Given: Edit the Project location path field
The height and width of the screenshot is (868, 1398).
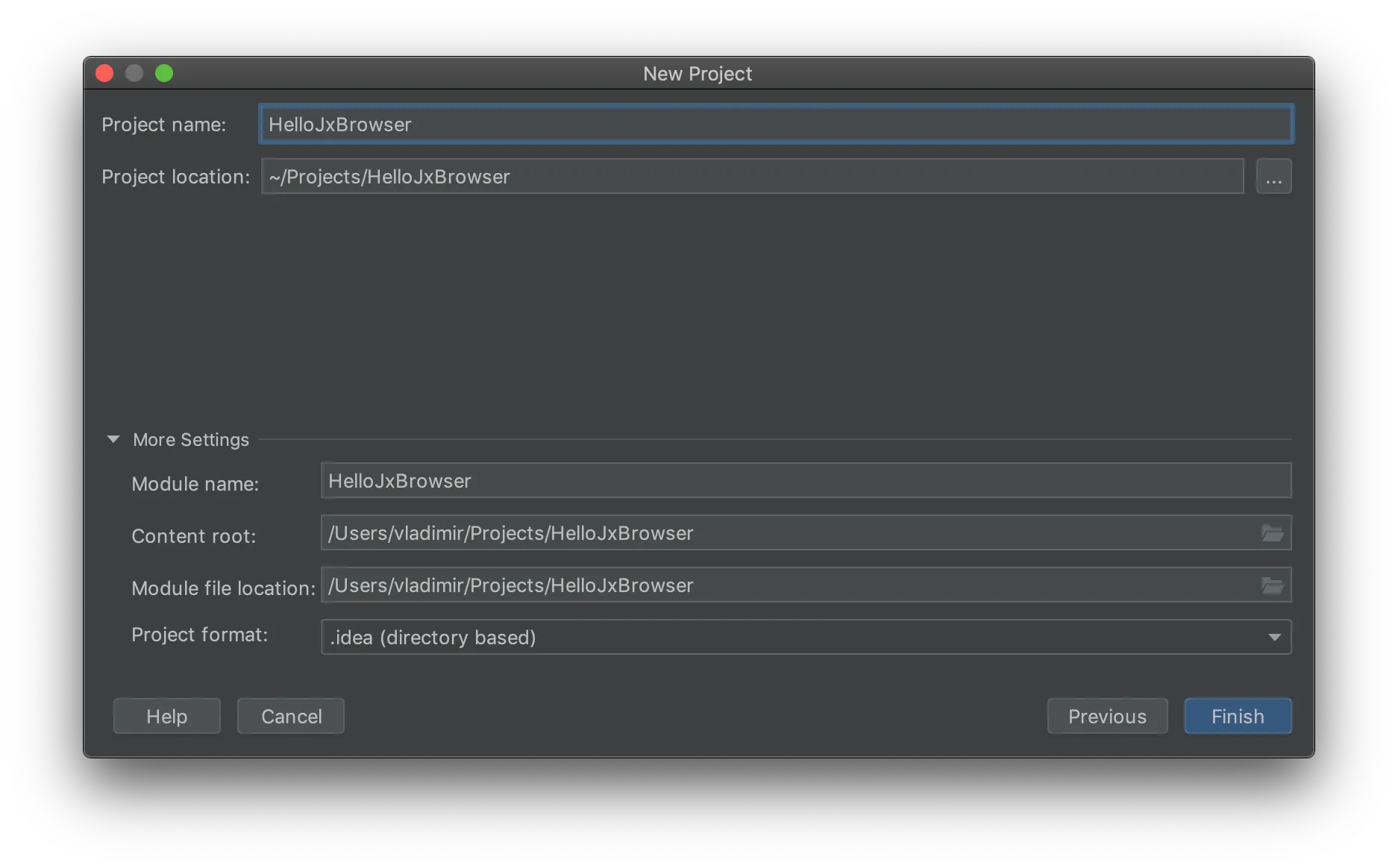Looking at the screenshot, I should click(752, 177).
